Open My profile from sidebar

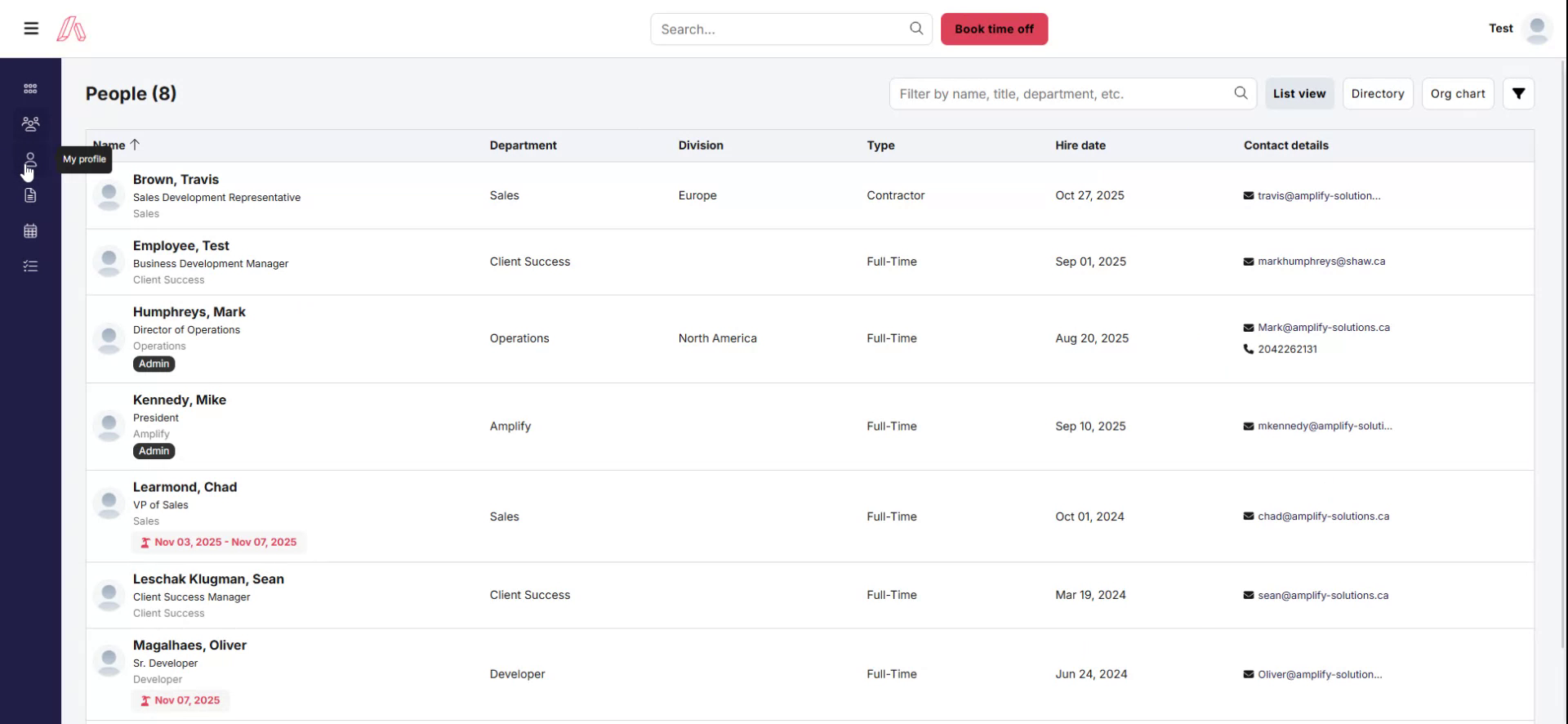[x=30, y=160]
